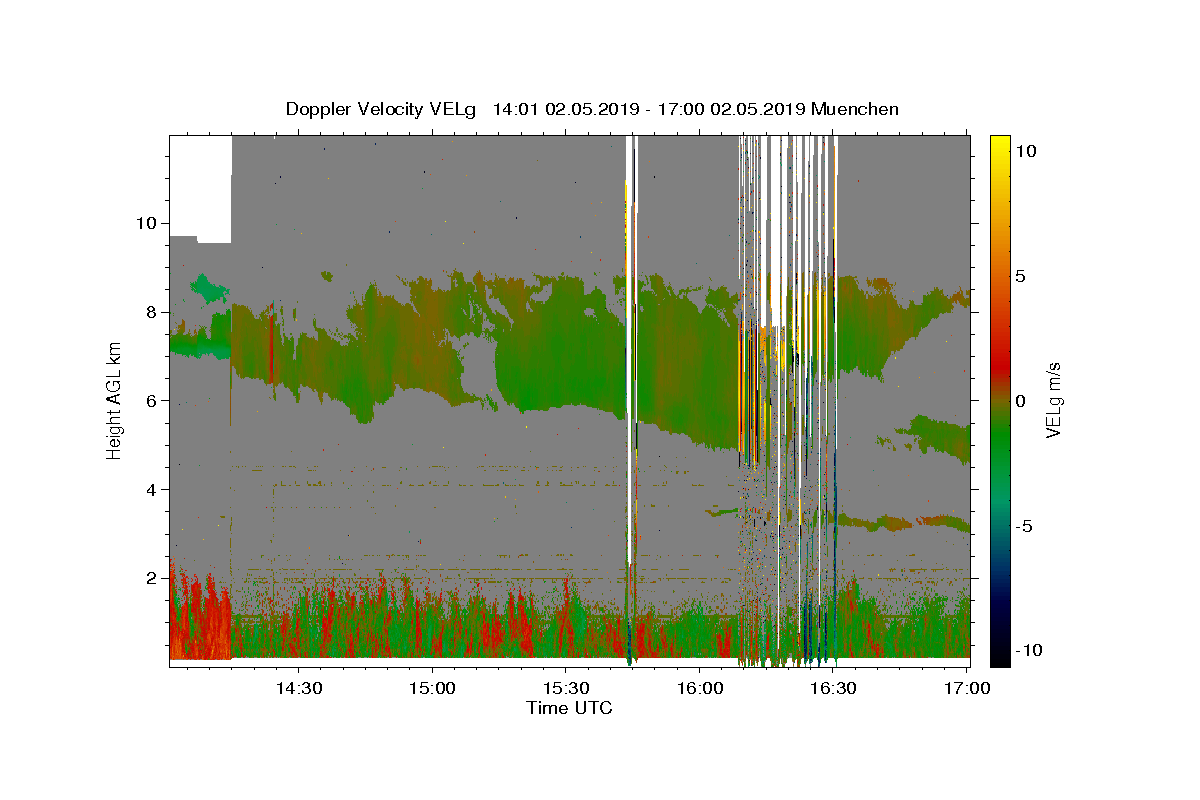Click the colorbar value label 5
Screen dimensions: 1200x800
[x=1022, y=276]
